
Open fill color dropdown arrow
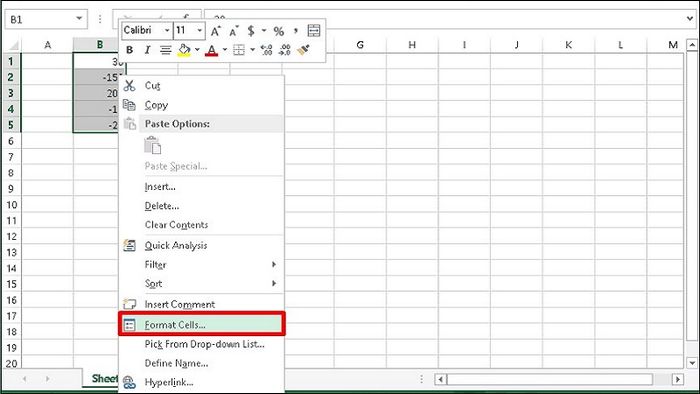197,50
